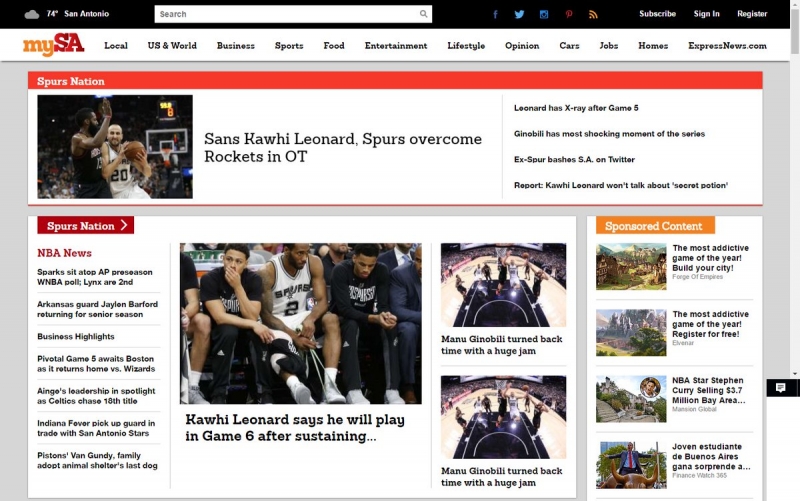This screenshot has width=800, height=501.
Task: Click the 74° San Antonio weather text
Action: pyautogui.click(x=78, y=14)
